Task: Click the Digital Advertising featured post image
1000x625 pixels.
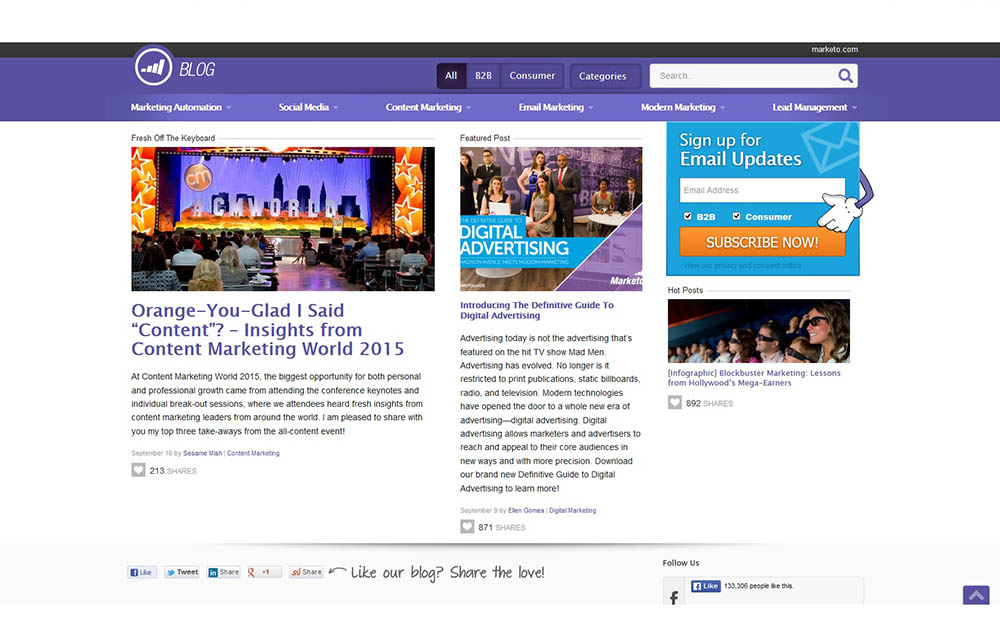Action: 551,219
